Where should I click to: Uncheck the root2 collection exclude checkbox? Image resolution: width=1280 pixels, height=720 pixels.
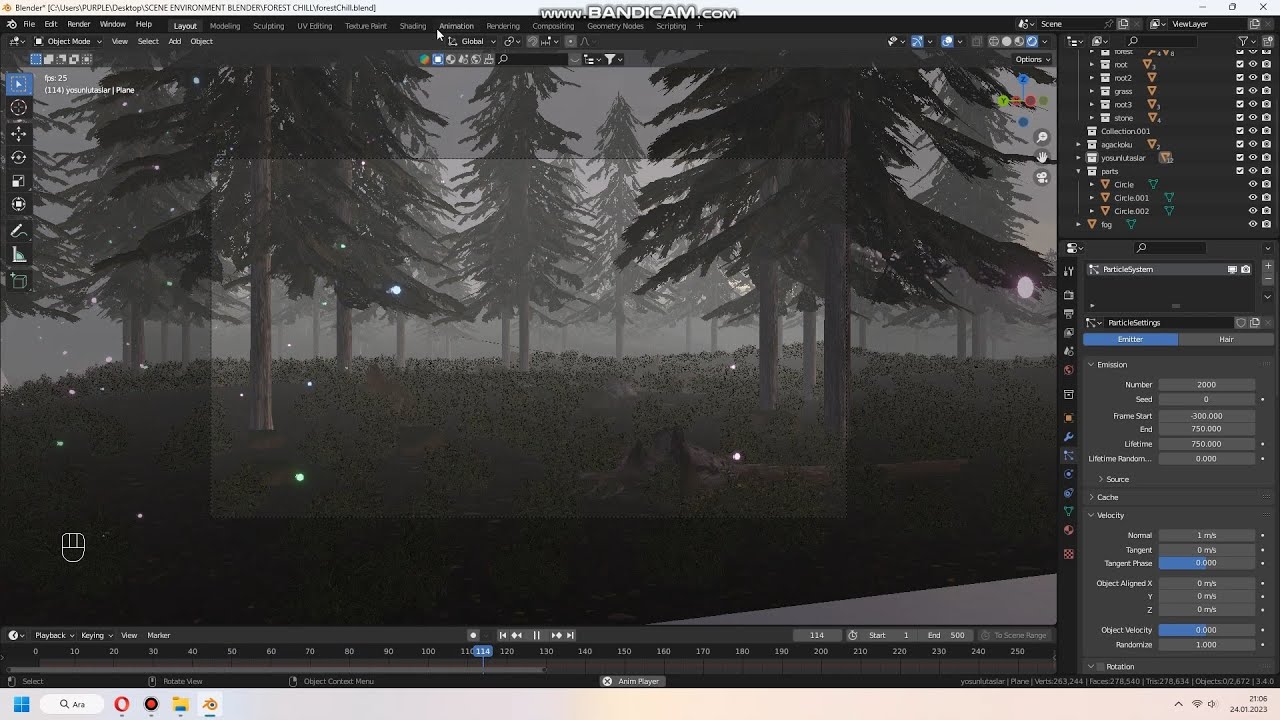coord(1240,78)
